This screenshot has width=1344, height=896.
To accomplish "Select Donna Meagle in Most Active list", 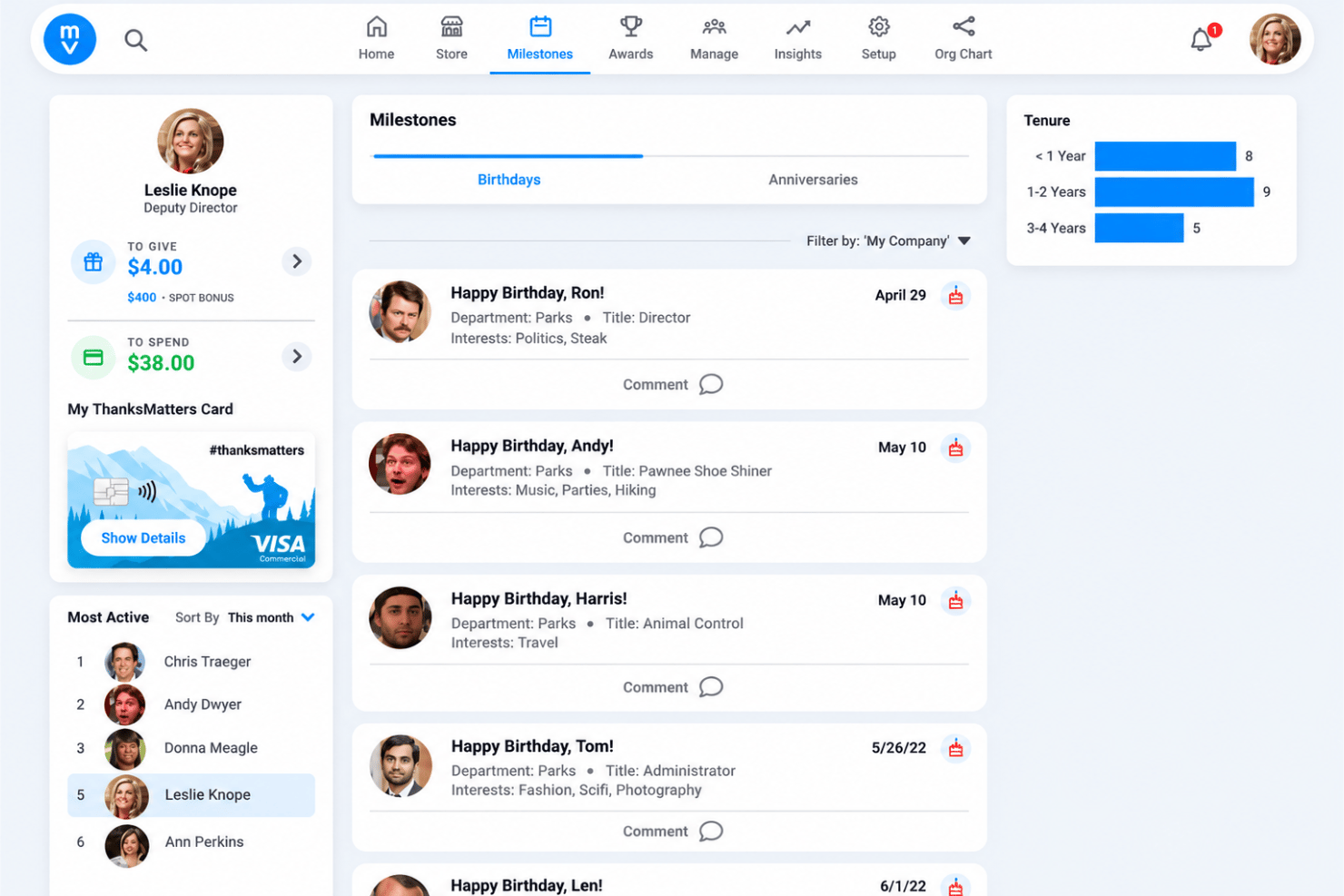I will 191,748.
